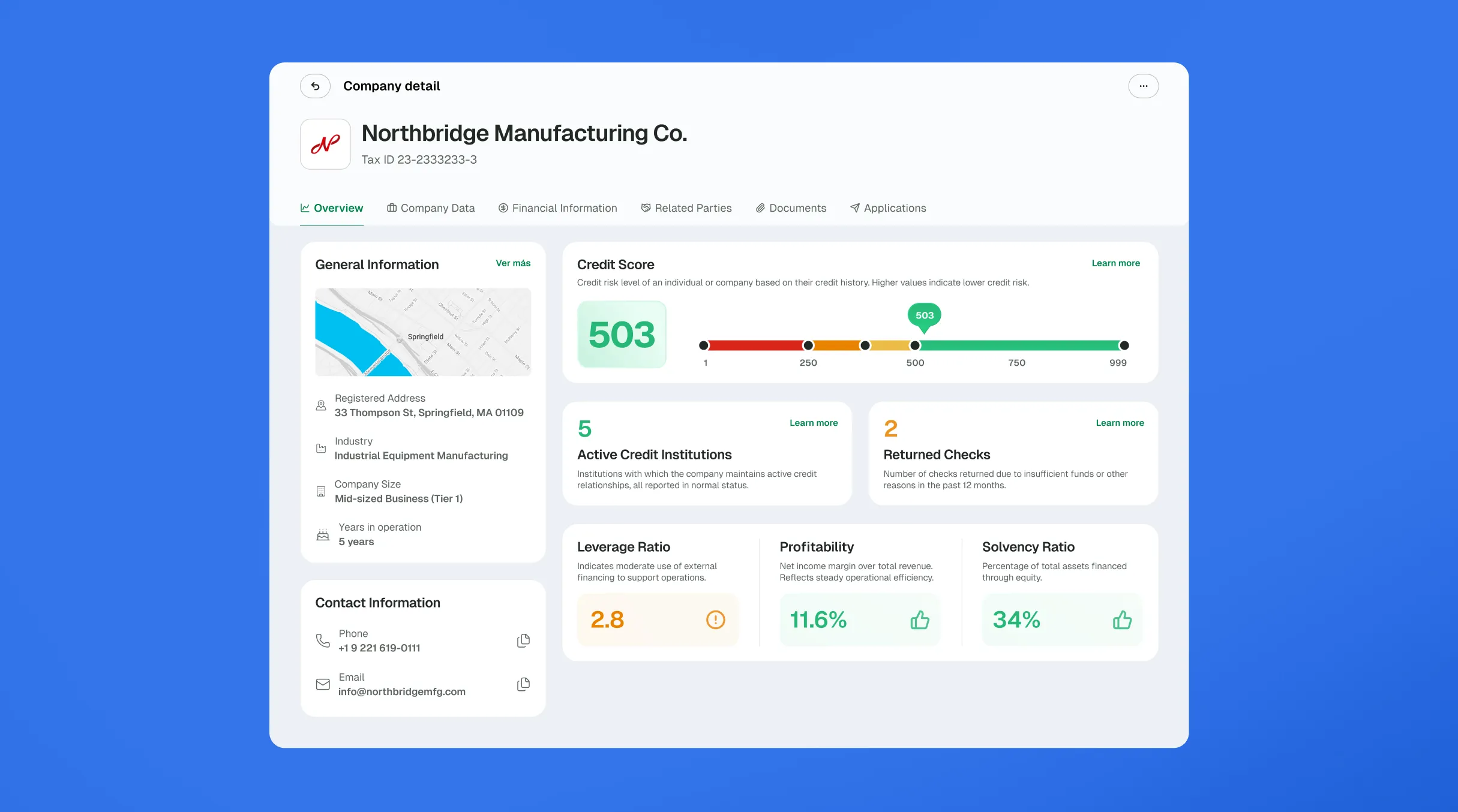Click the back arrow button
This screenshot has width=1458, height=812.
315,86
